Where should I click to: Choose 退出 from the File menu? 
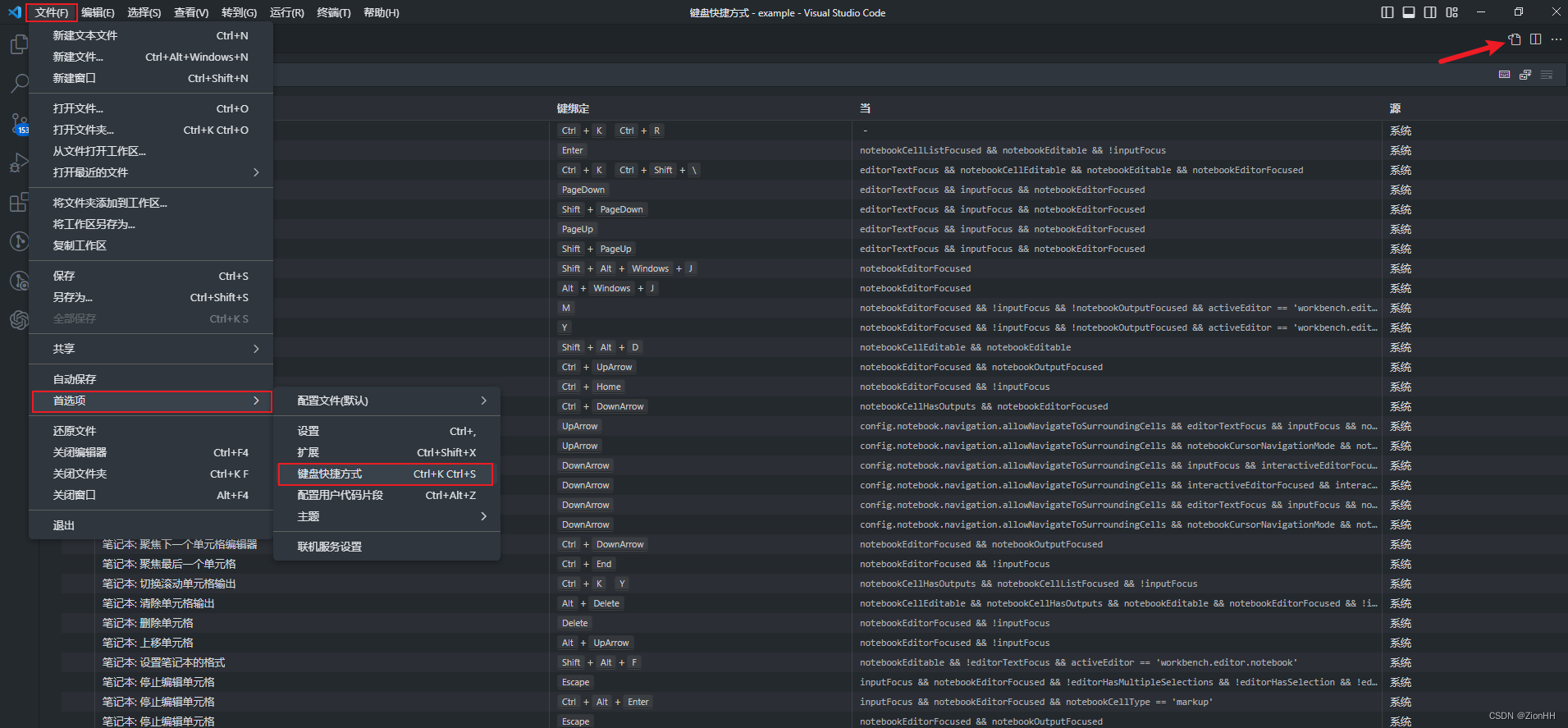coord(151,525)
